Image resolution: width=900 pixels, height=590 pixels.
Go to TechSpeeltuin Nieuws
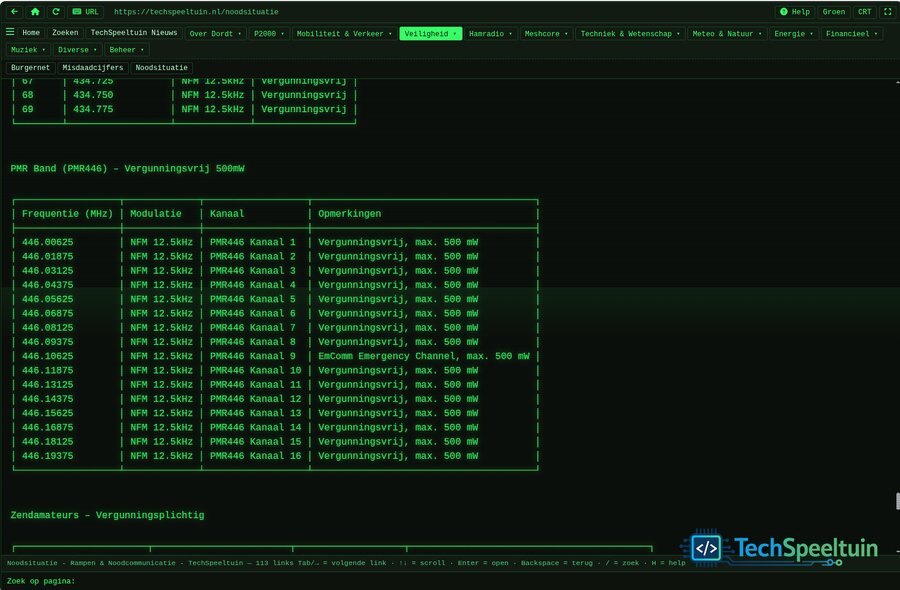tap(134, 33)
